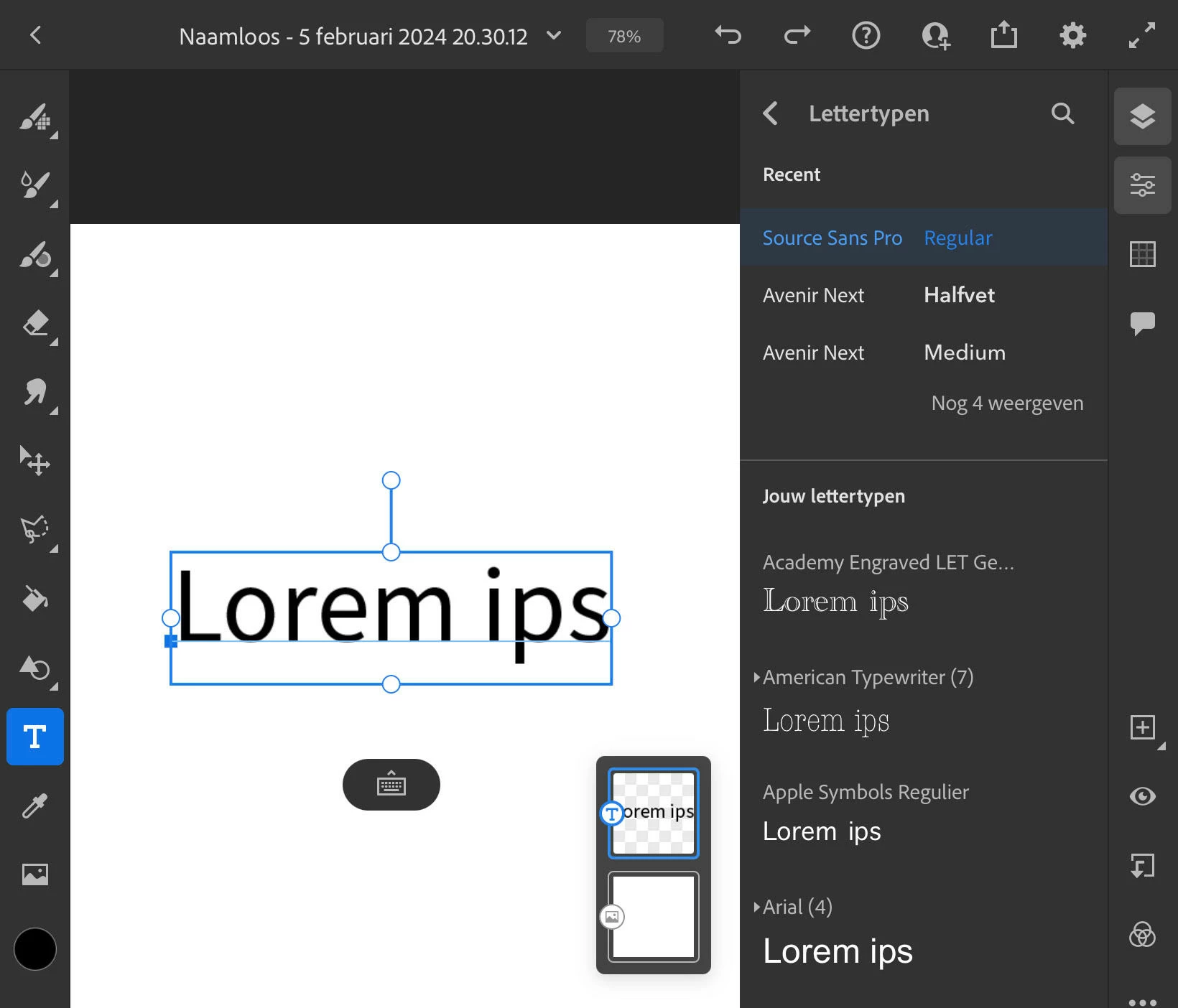Select the Text tool
Screen dimensions: 1178x1008
[35, 737]
